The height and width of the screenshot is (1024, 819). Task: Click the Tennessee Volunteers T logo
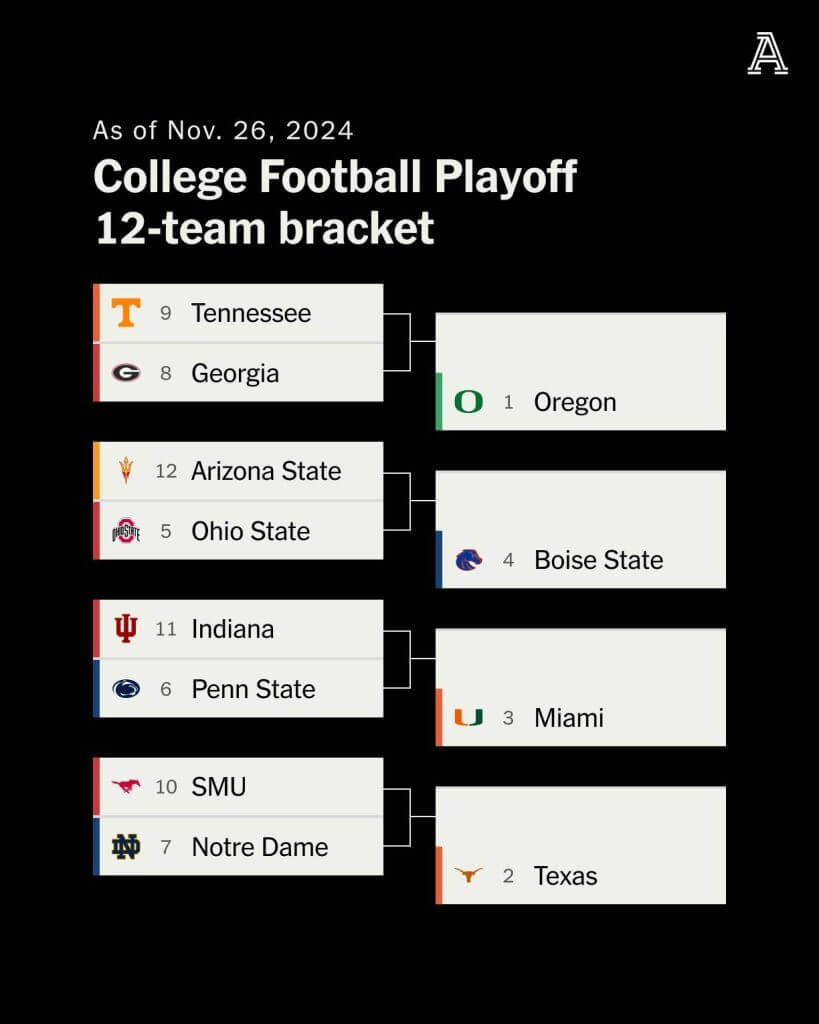126,313
